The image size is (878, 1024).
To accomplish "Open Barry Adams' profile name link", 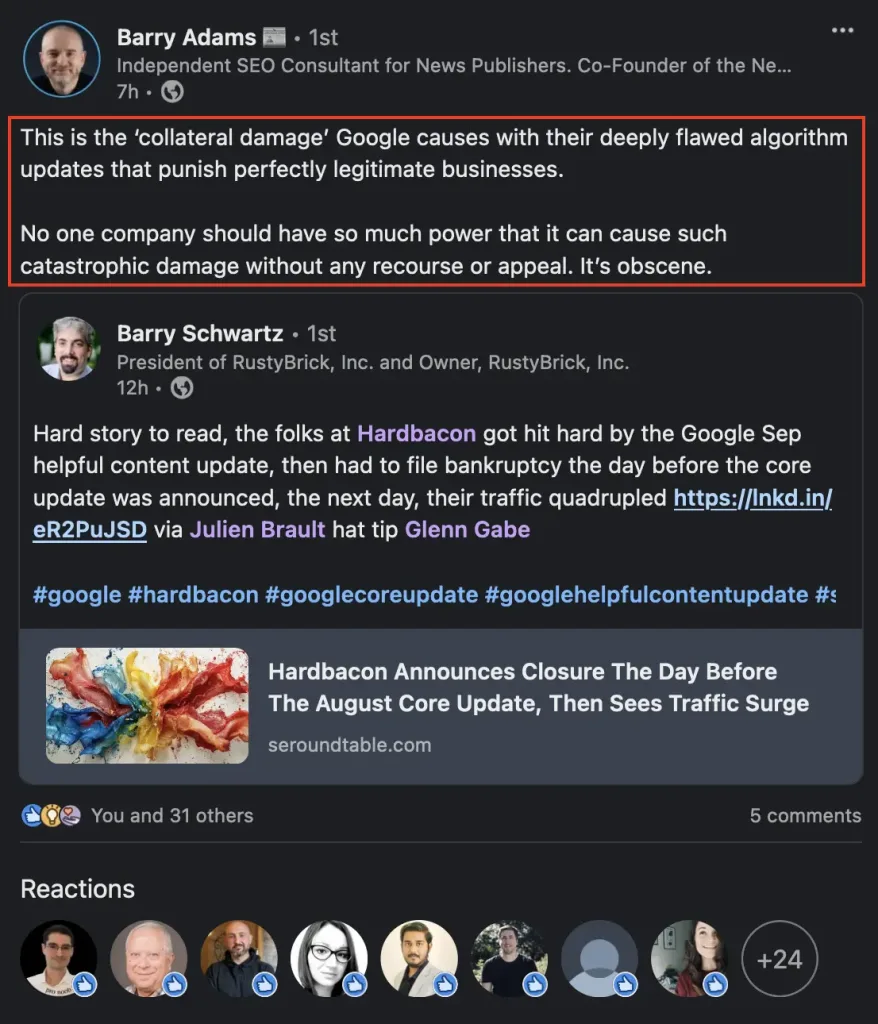I will coord(186,38).
